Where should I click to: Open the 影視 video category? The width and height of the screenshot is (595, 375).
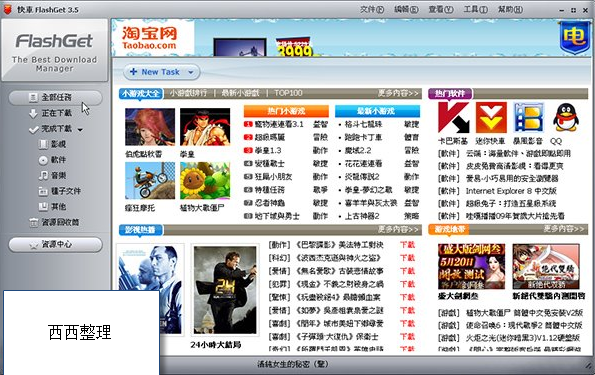pyautogui.click(x=53, y=144)
